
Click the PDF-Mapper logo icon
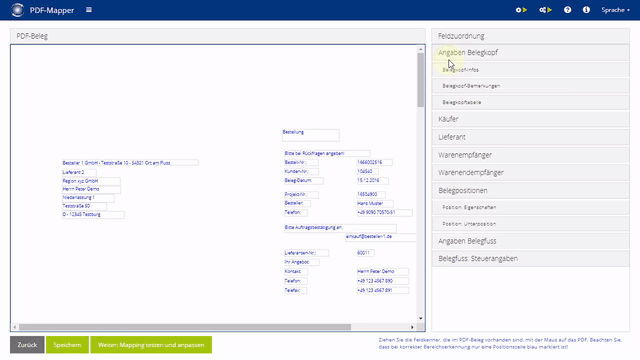pyautogui.click(x=18, y=10)
